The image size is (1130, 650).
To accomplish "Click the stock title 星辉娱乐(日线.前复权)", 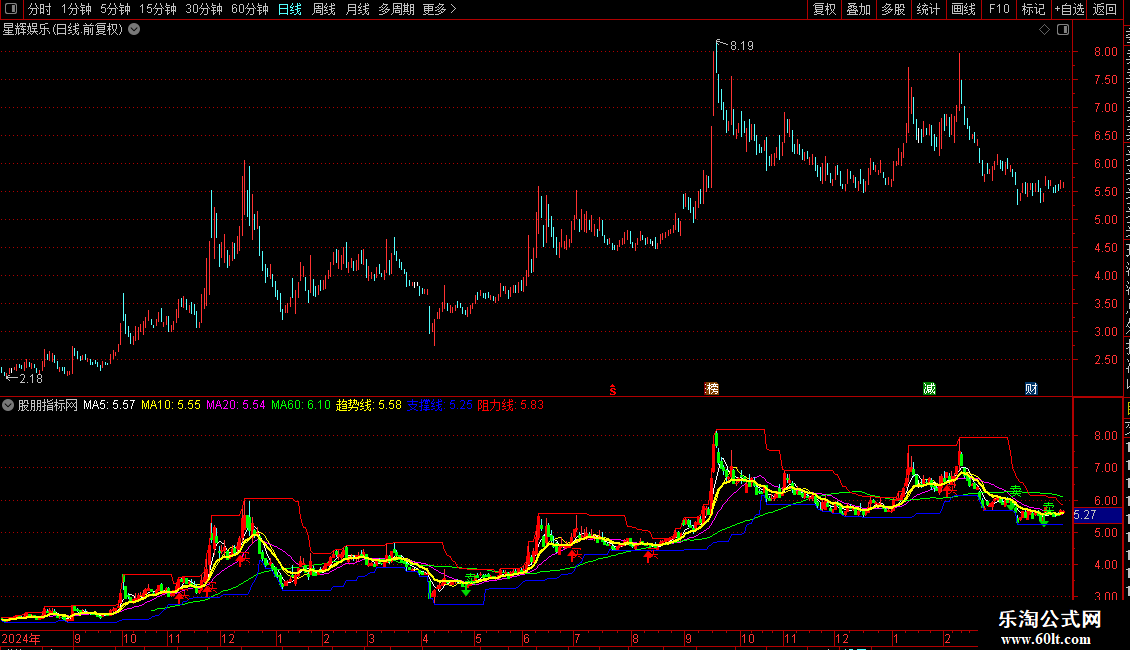I will coord(63,30).
